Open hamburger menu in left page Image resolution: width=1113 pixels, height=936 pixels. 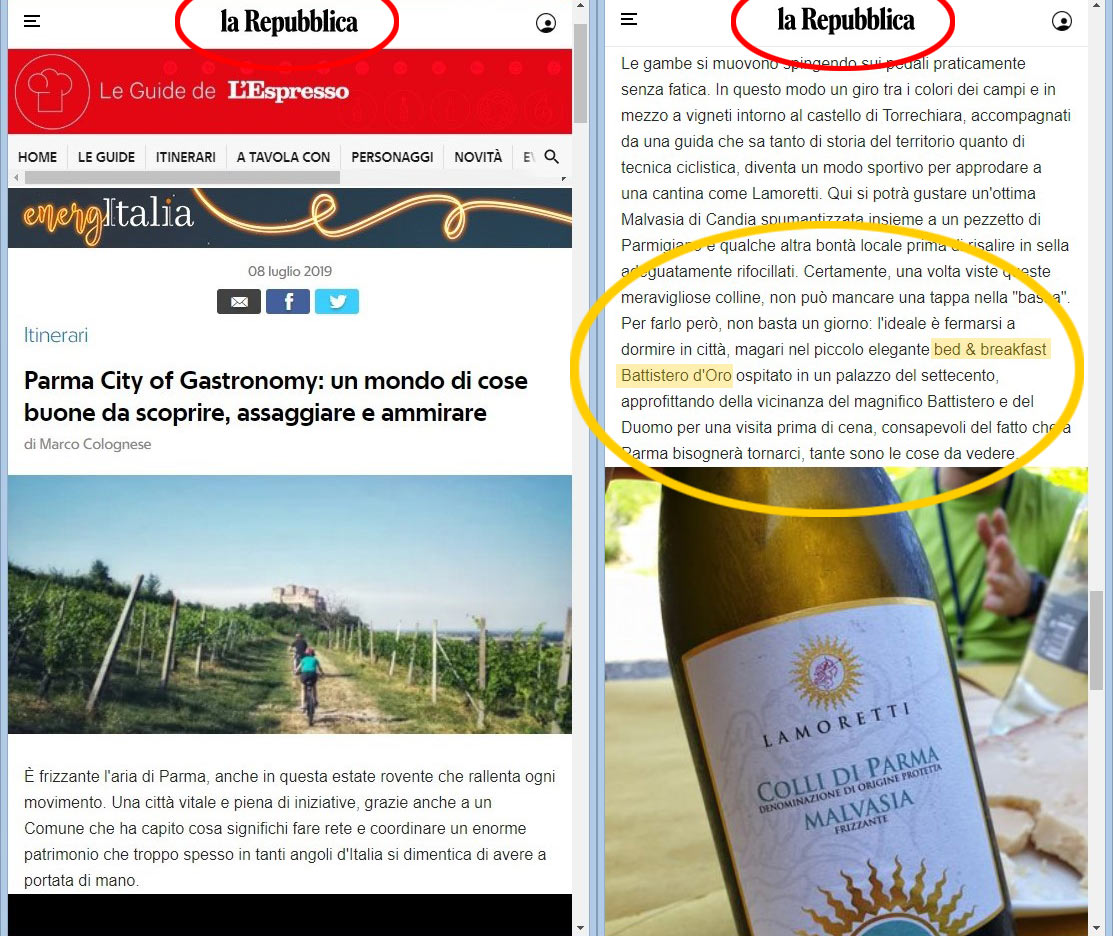click(32, 21)
